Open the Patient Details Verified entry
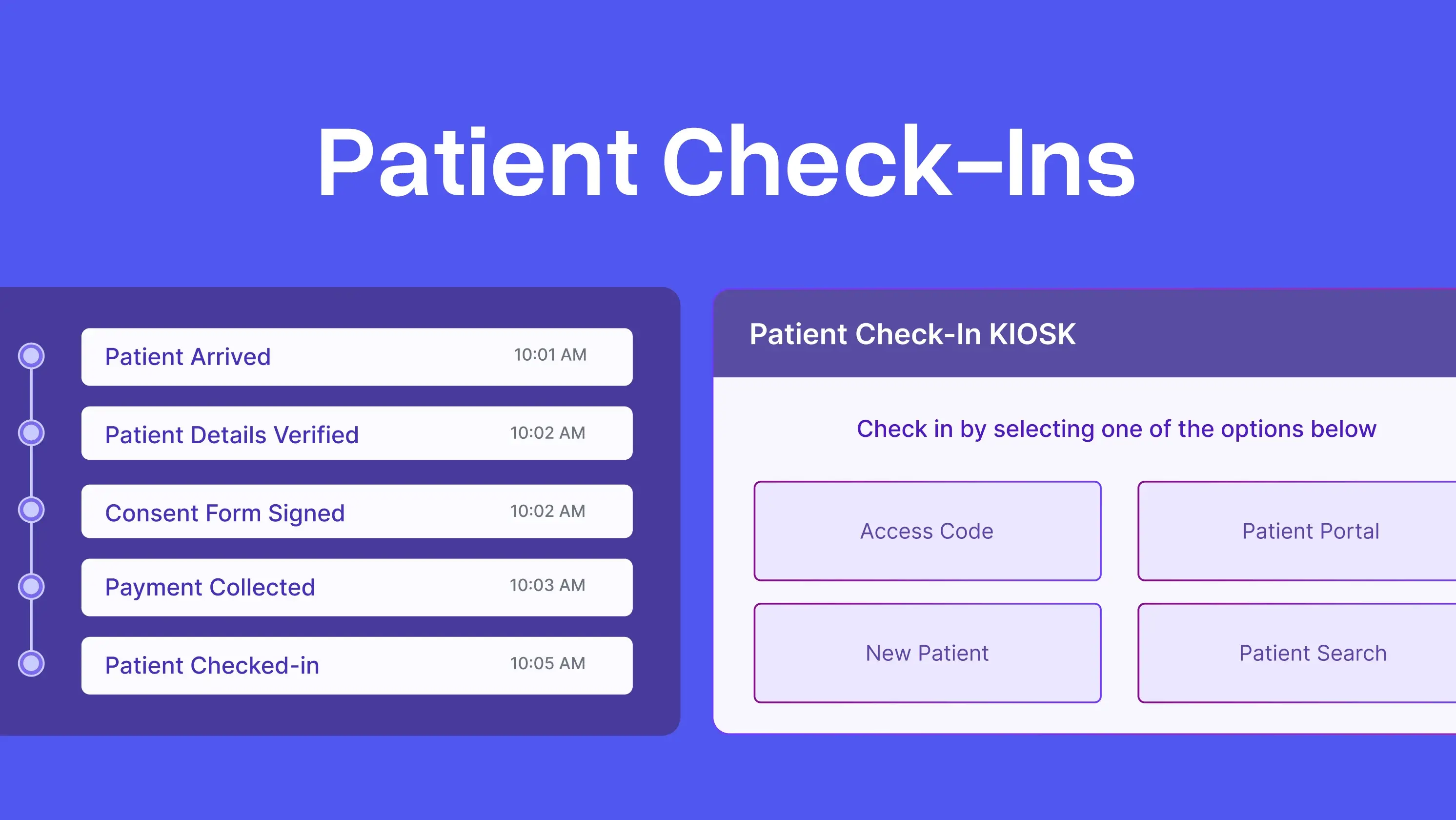The height and width of the screenshot is (820, 1456). (x=356, y=434)
